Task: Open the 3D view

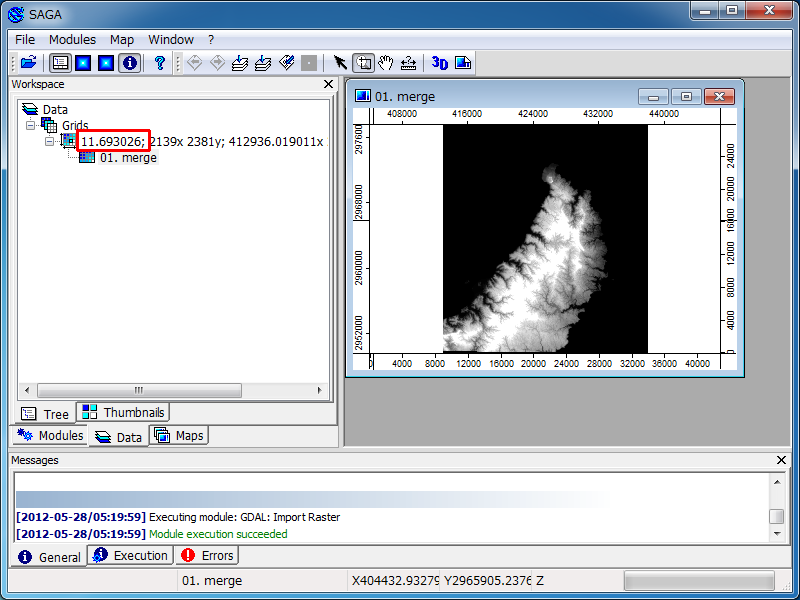Action: tap(439, 63)
